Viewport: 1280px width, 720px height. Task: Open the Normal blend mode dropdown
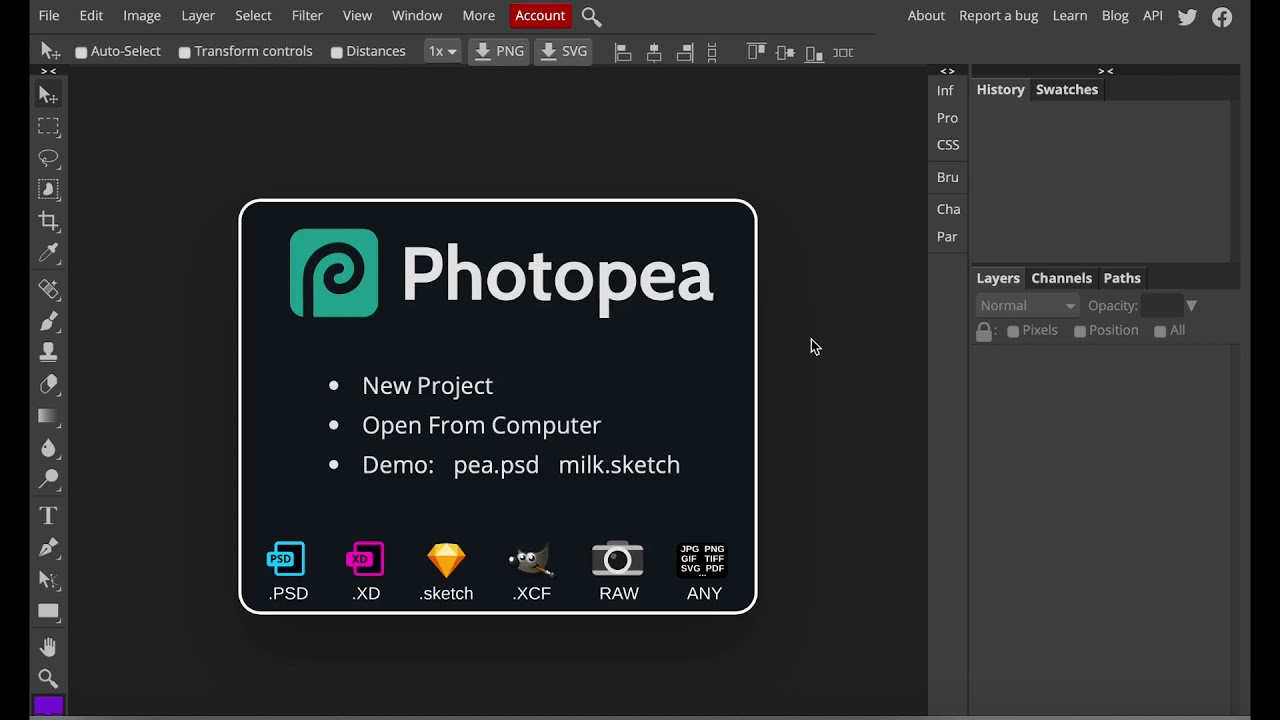coord(1027,306)
